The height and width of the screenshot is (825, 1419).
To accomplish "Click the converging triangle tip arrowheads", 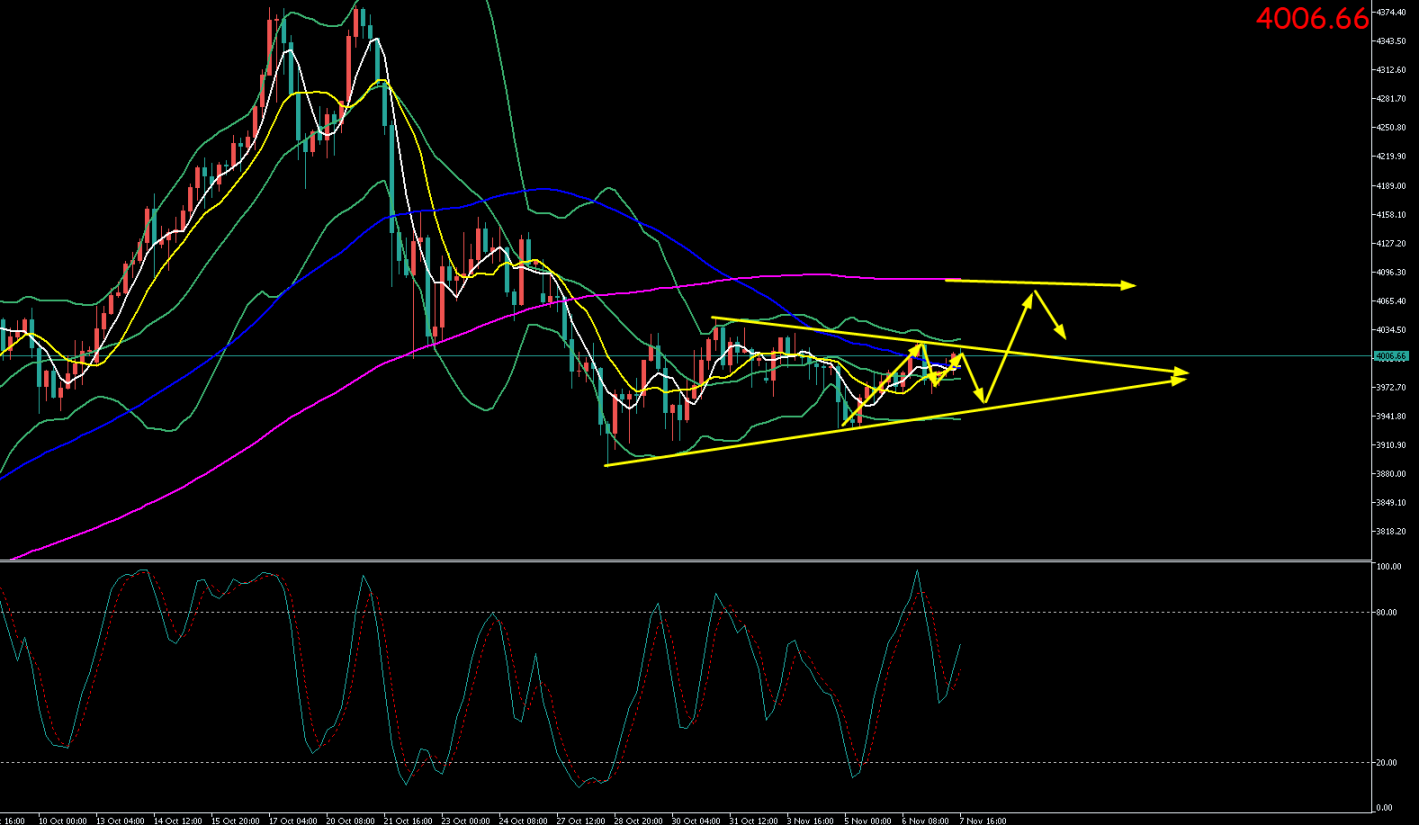I will point(1180,376).
